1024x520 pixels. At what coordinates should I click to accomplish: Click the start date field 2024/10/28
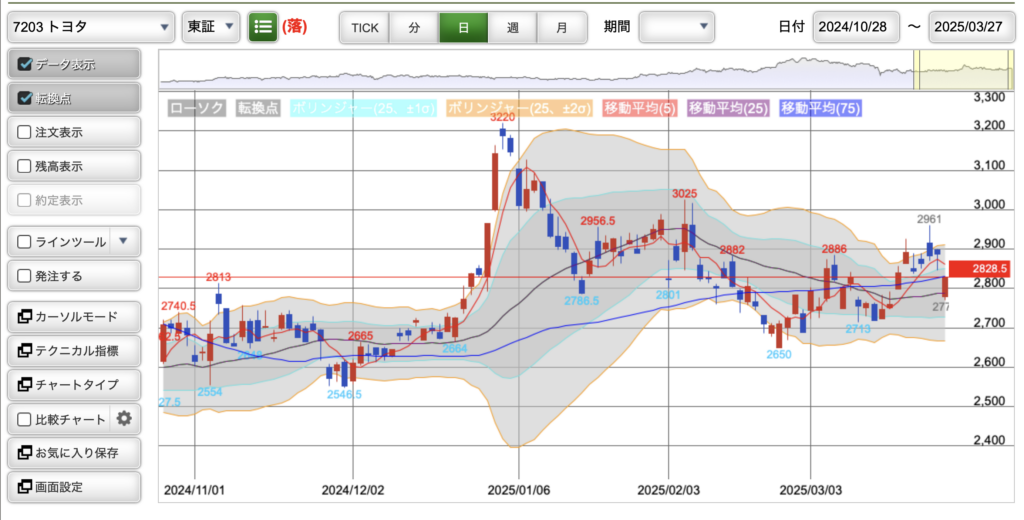coord(856,27)
